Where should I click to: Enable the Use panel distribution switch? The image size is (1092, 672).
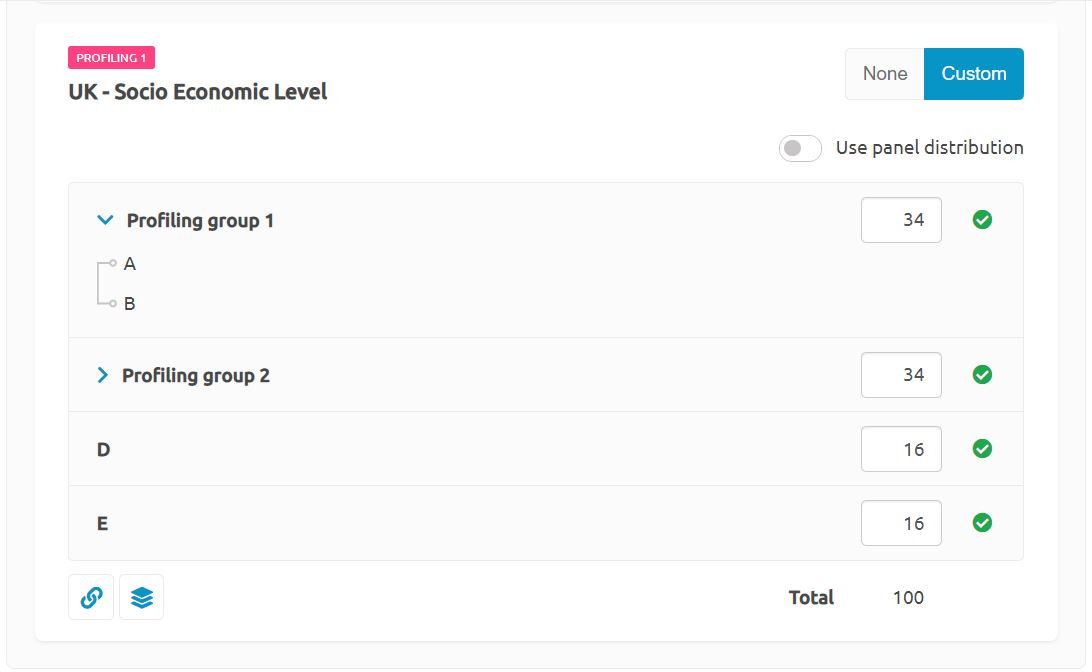point(800,148)
